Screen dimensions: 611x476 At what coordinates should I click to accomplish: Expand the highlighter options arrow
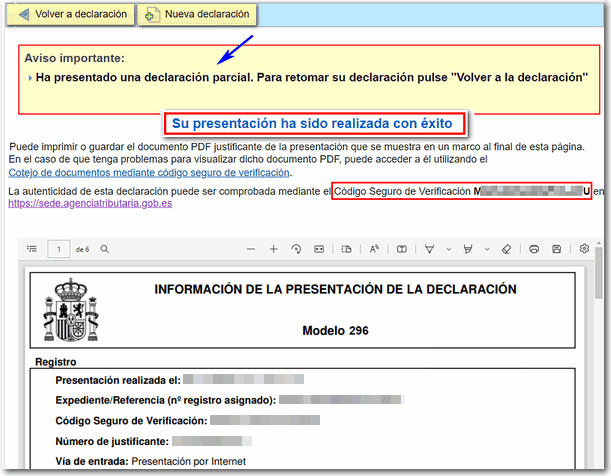pos(487,249)
